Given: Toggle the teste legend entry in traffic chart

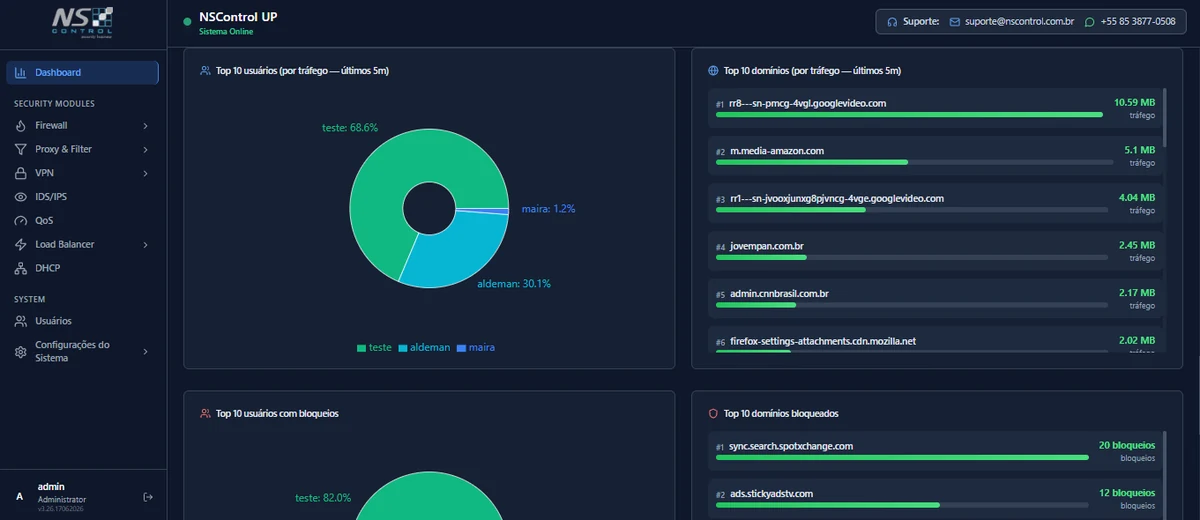Looking at the screenshot, I should [374, 347].
